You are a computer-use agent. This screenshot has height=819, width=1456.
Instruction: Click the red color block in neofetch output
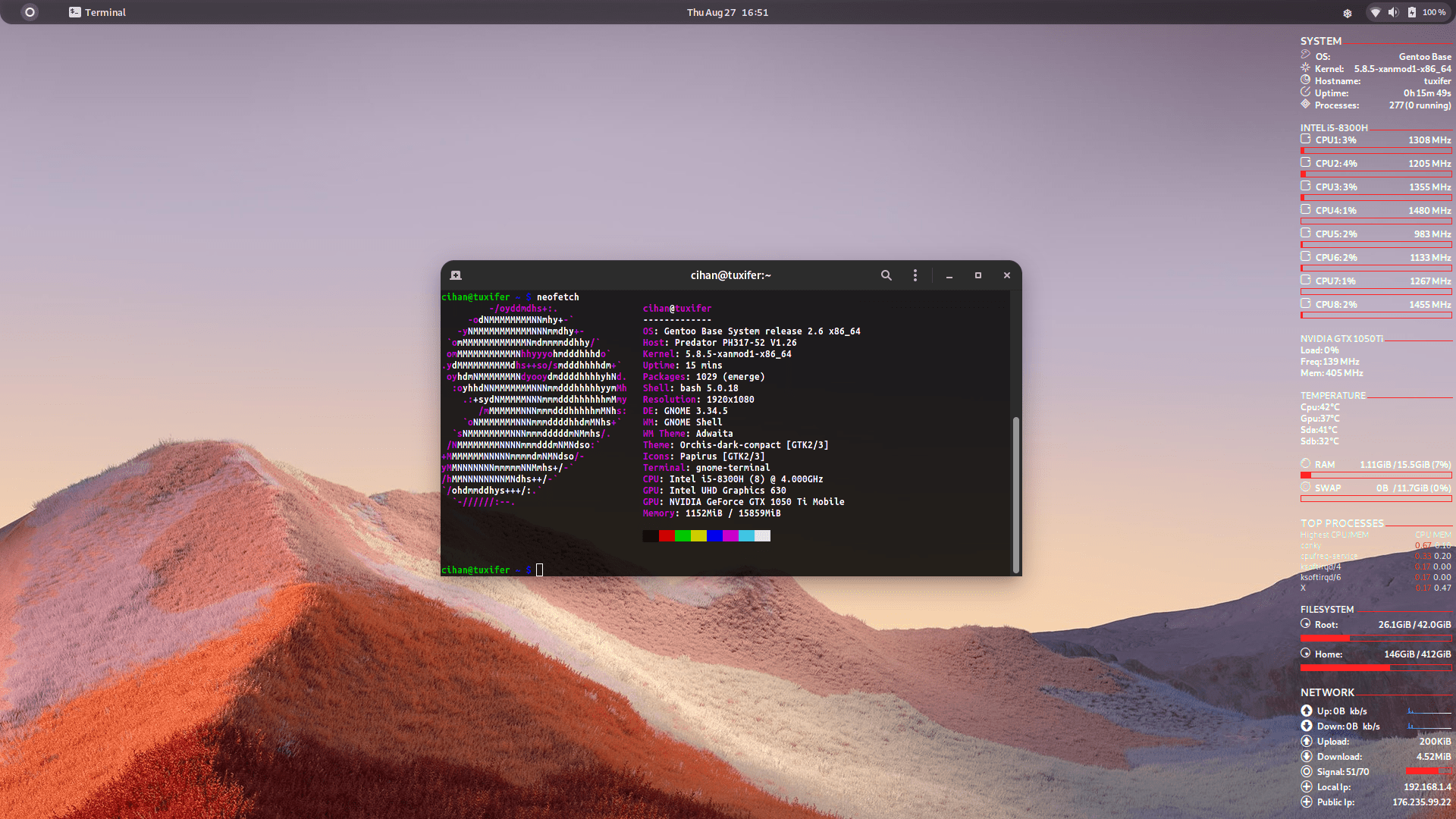pos(667,536)
